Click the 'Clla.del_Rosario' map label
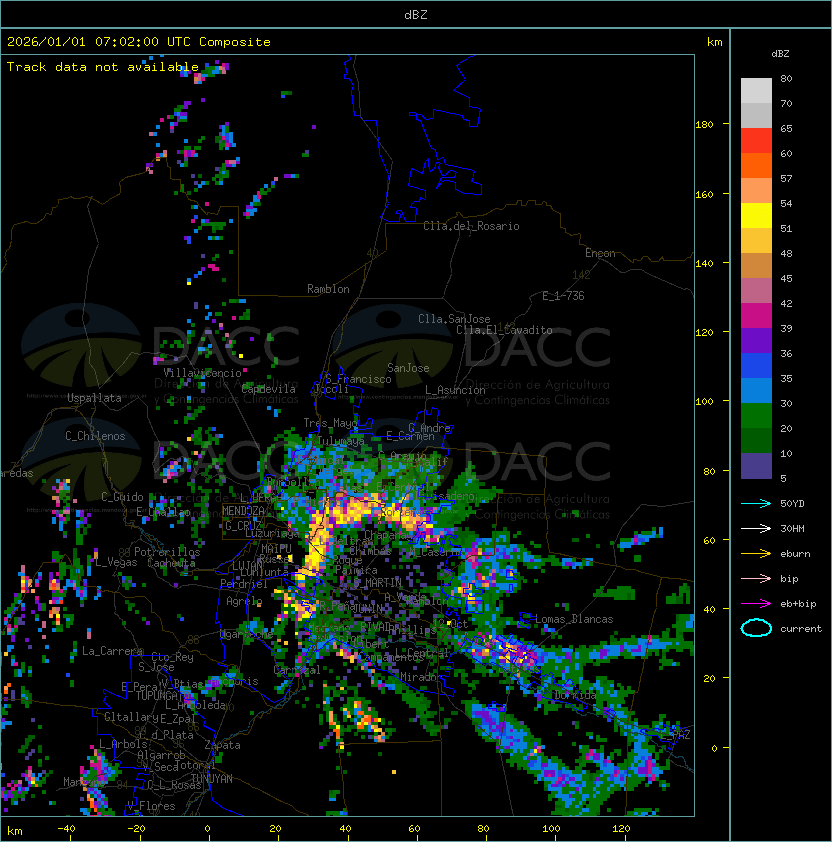The height and width of the screenshot is (842, 832). [471, 226]
